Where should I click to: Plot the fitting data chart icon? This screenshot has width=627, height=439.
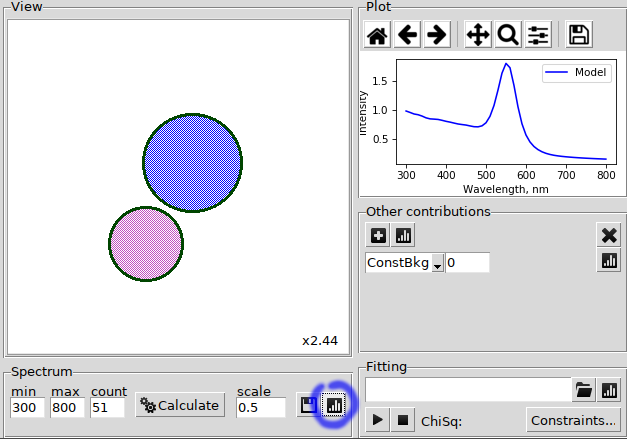click(609, 390)
